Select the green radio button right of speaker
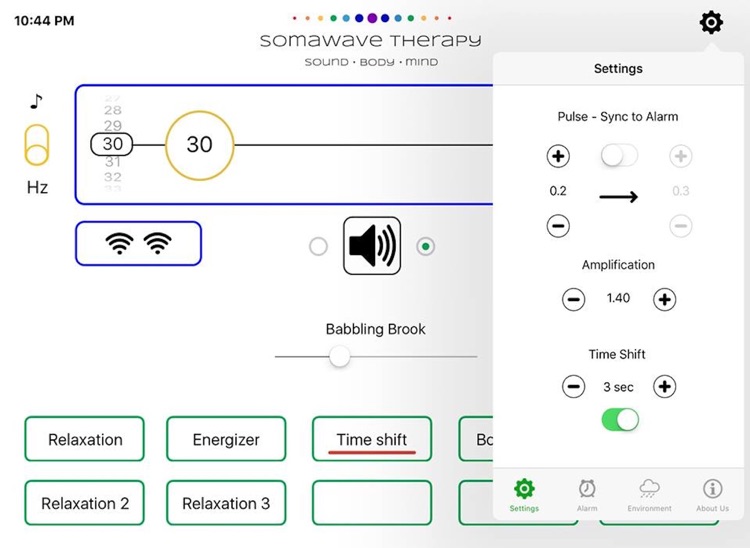 pyautogui.click(x=426, y=246)
